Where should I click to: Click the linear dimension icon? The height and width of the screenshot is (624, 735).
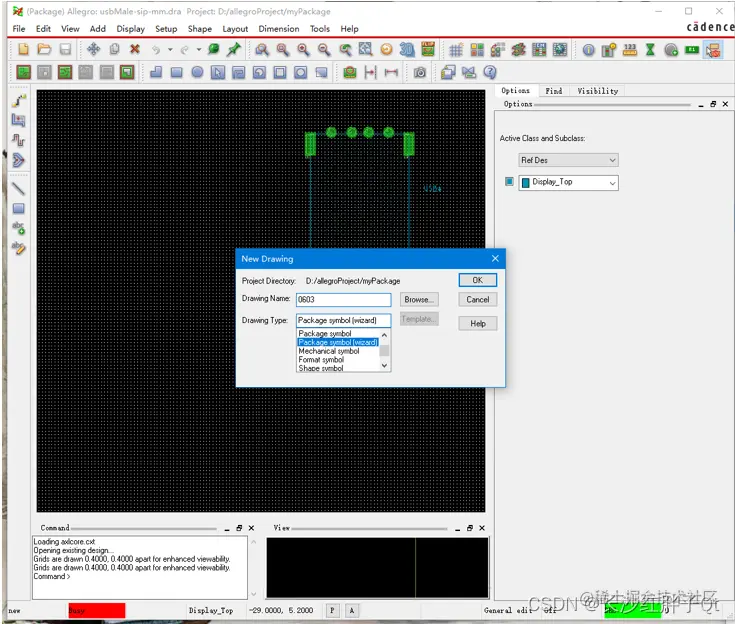391,72
